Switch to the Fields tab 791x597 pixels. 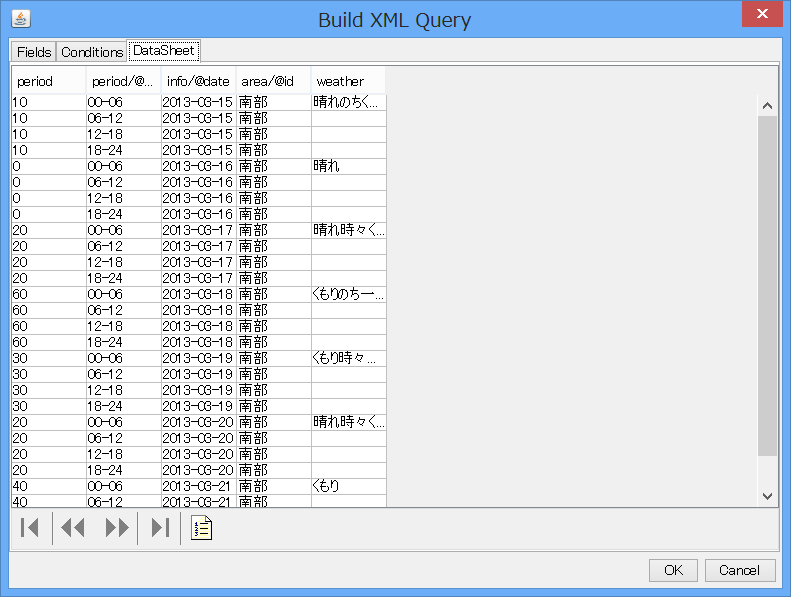tap(33, 52)
